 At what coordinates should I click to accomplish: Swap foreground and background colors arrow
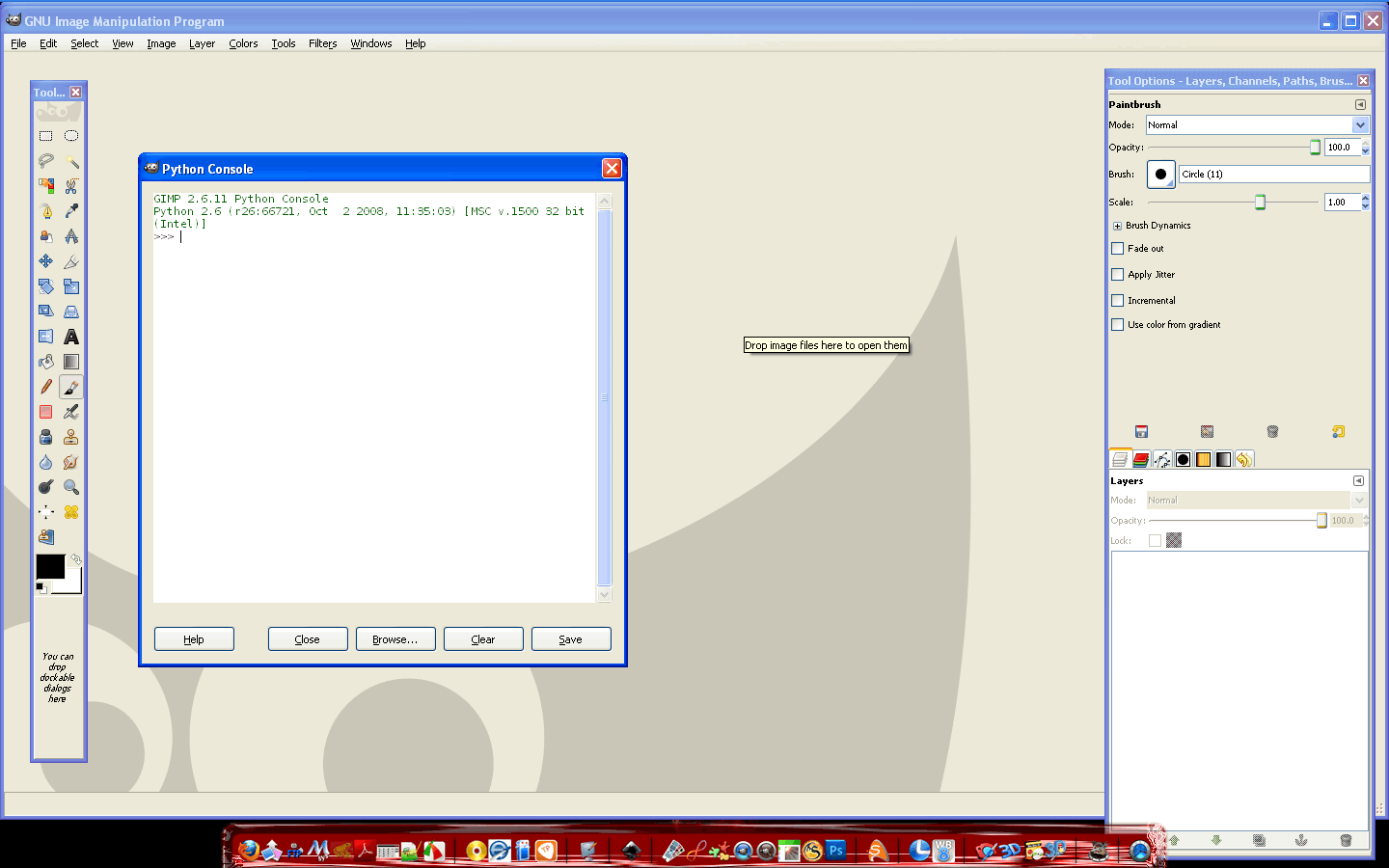pos(76,559)
